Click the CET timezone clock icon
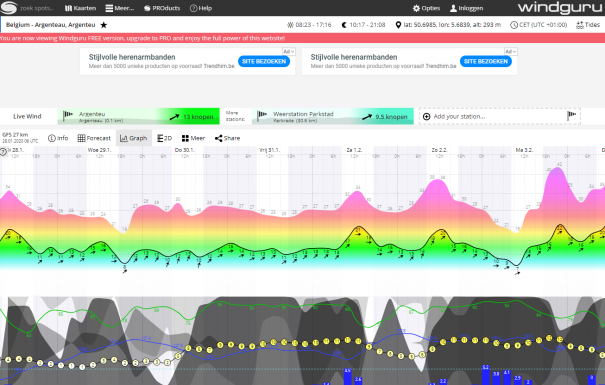Image resolution: width=605 pixels, height=385 pixels. tap(514, 25)
